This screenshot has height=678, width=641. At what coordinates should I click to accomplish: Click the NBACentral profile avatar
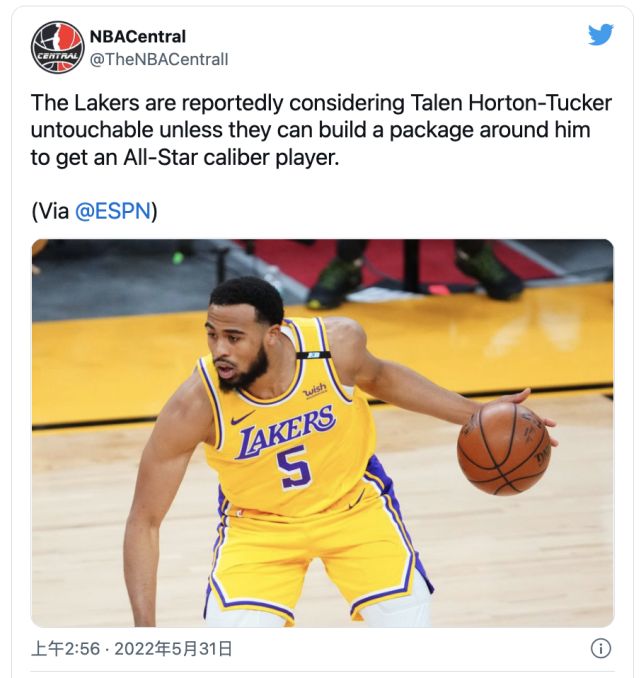tap(57, 47)
